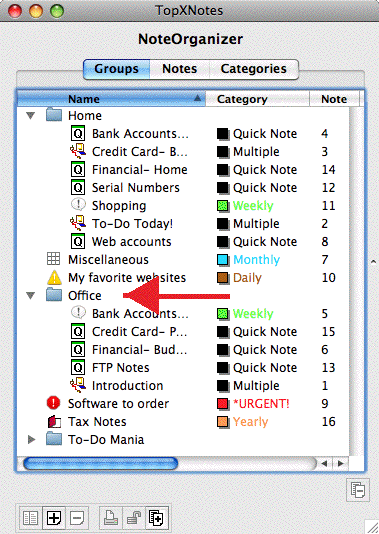Click the yellow warning icon beside My favorite websites

pos(54,278)
